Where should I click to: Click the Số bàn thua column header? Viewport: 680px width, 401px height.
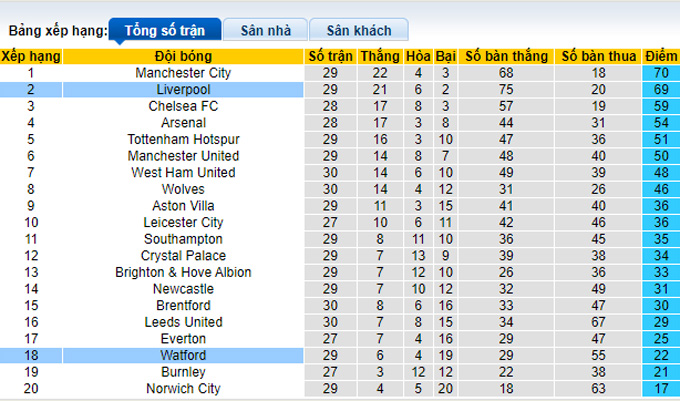coord(598,56)
